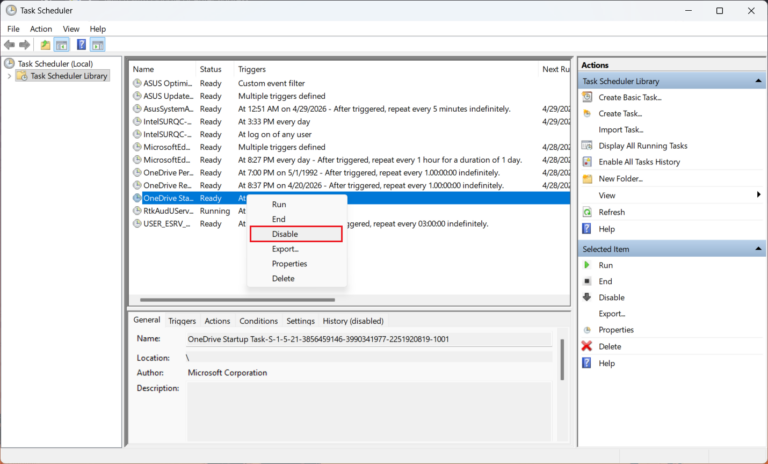Select the OneDrive Re.. task row
Viewport: 768px width, 464px height.
(x=350, y=185)
